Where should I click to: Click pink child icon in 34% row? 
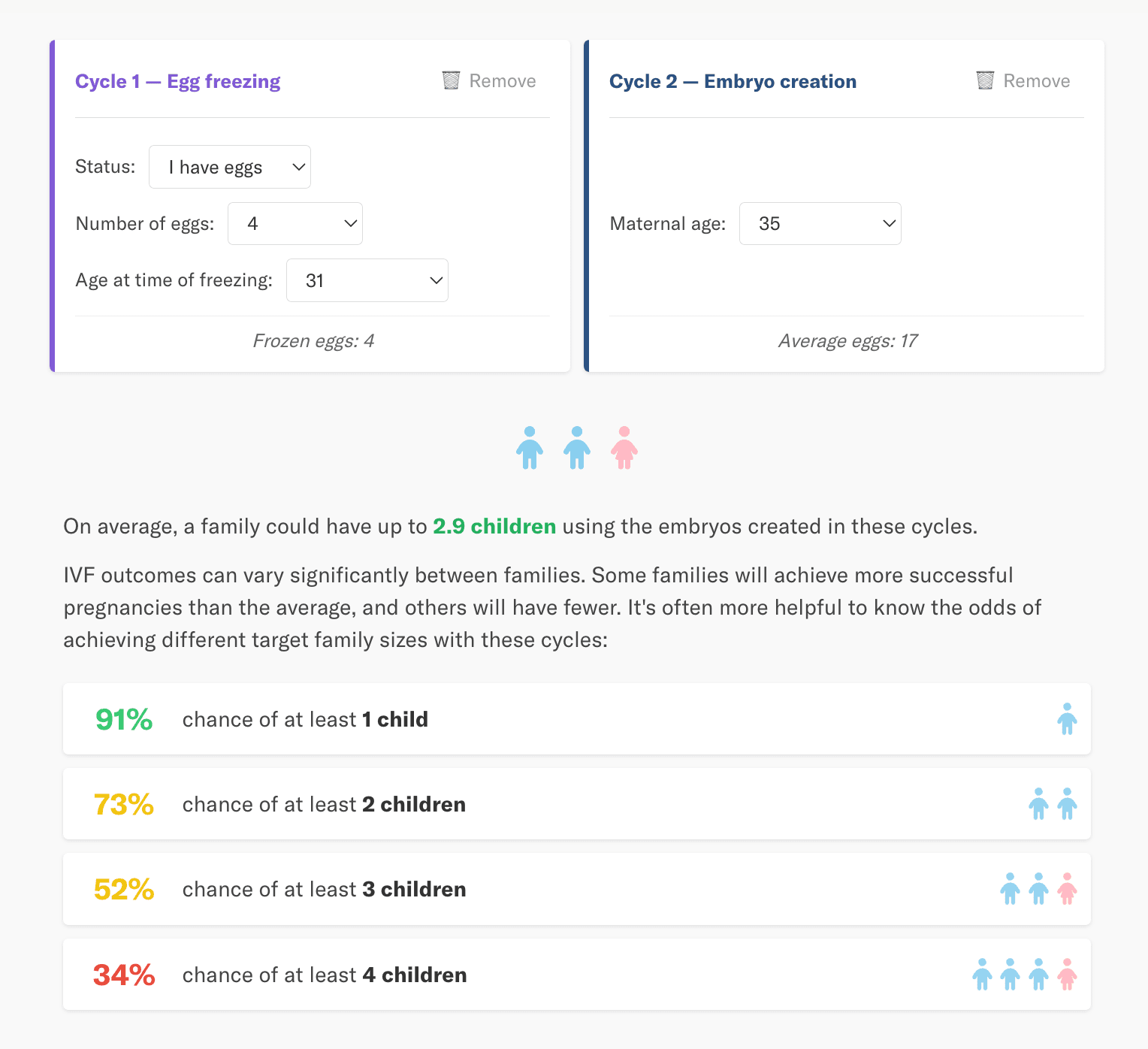pyautogui.click(x=1067, y=975)
